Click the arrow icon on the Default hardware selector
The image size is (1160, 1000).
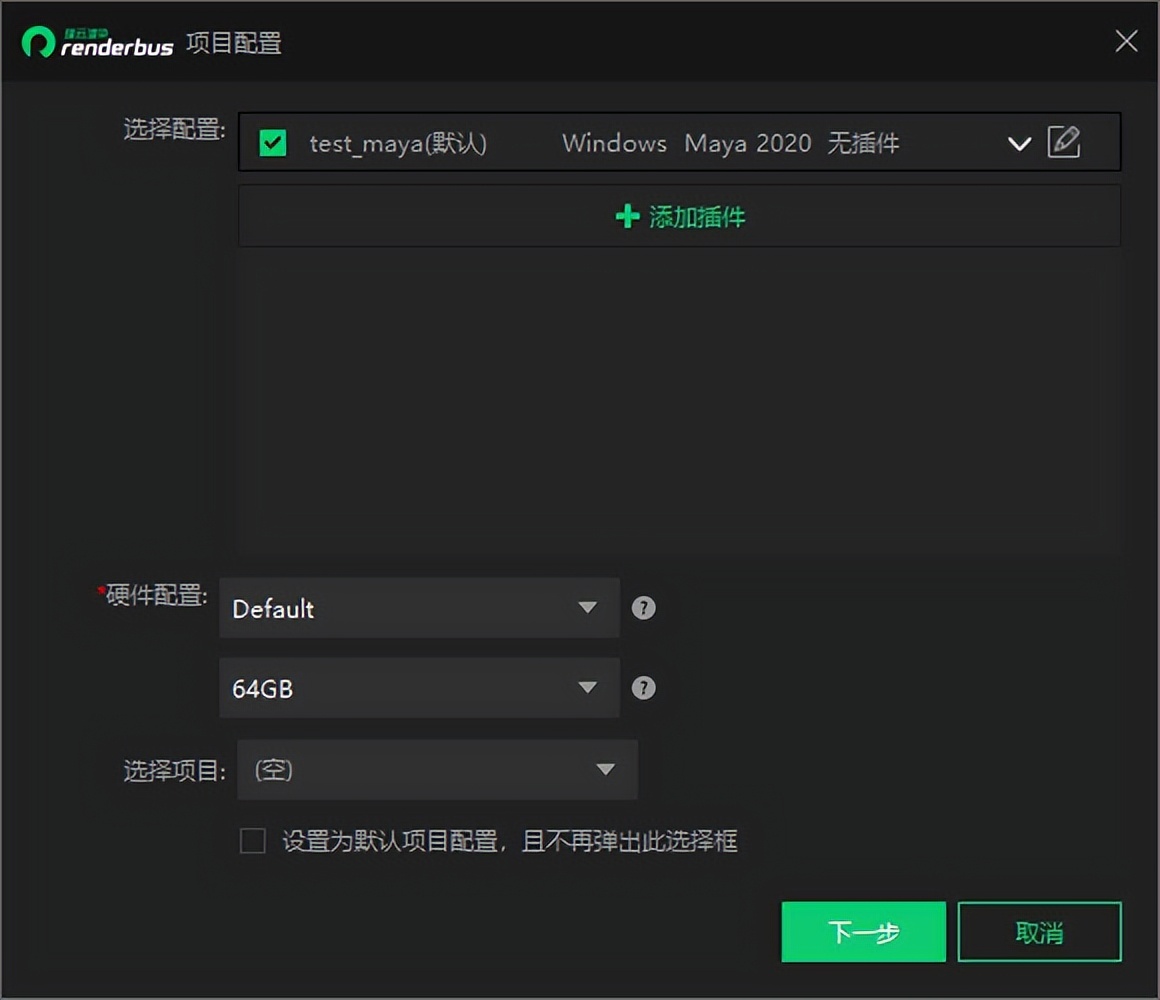tap(589, 608)
